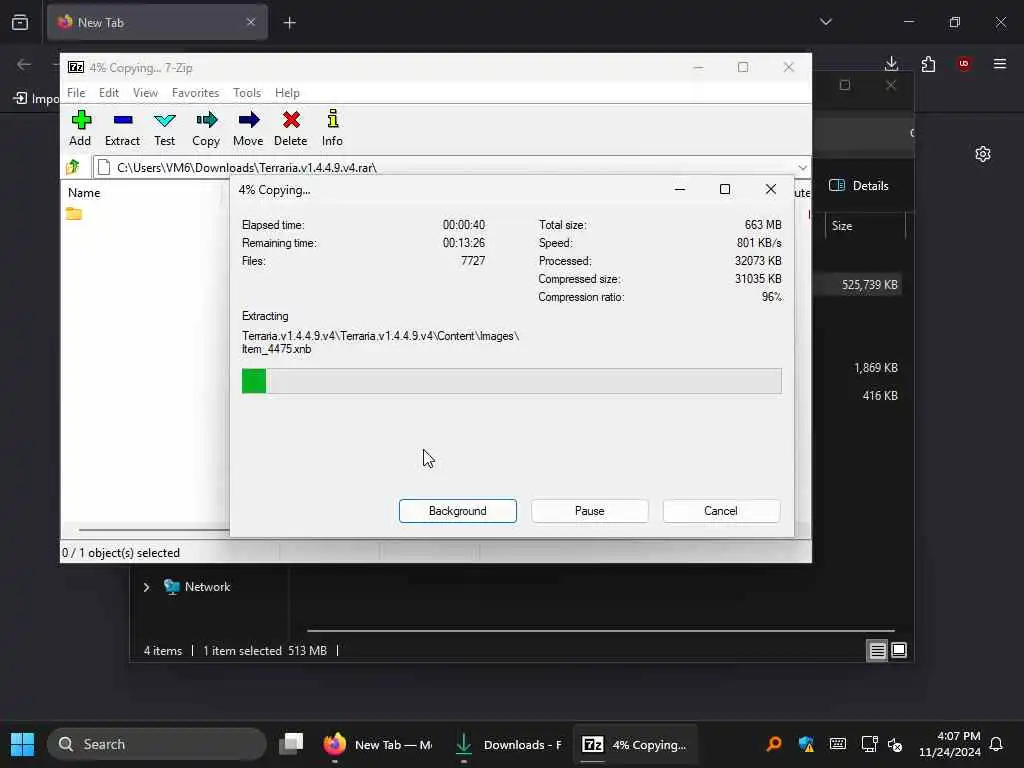Switch to Downloads taskbar item
The image size is (1024, 768).
click(x=509, y=744)
